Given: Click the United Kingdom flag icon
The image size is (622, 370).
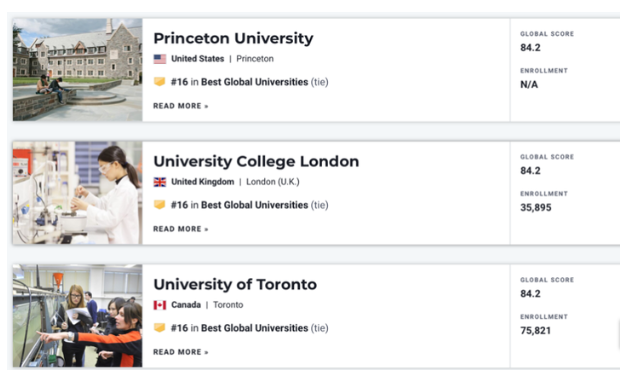Looking at the screenshot, I should tap(160, 182).
